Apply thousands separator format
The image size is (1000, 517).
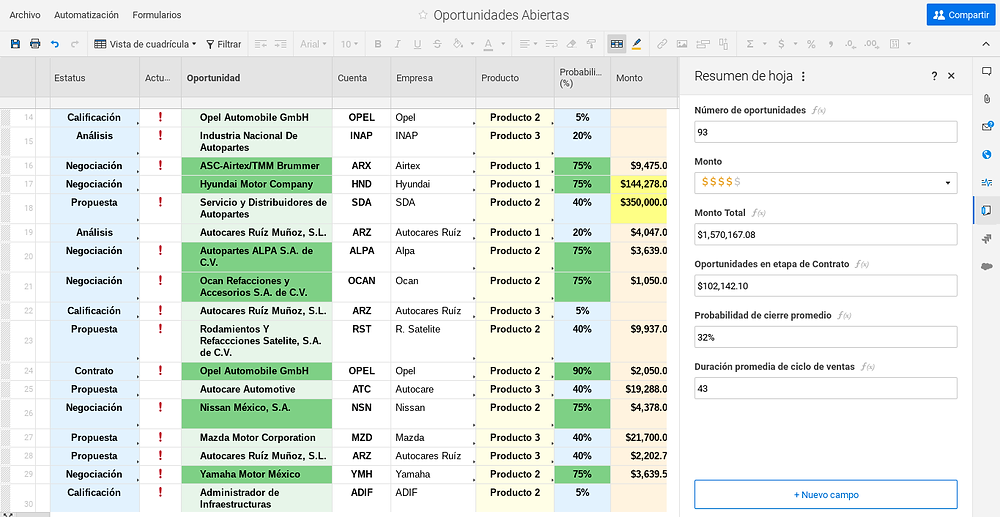[x=830, y=44]
